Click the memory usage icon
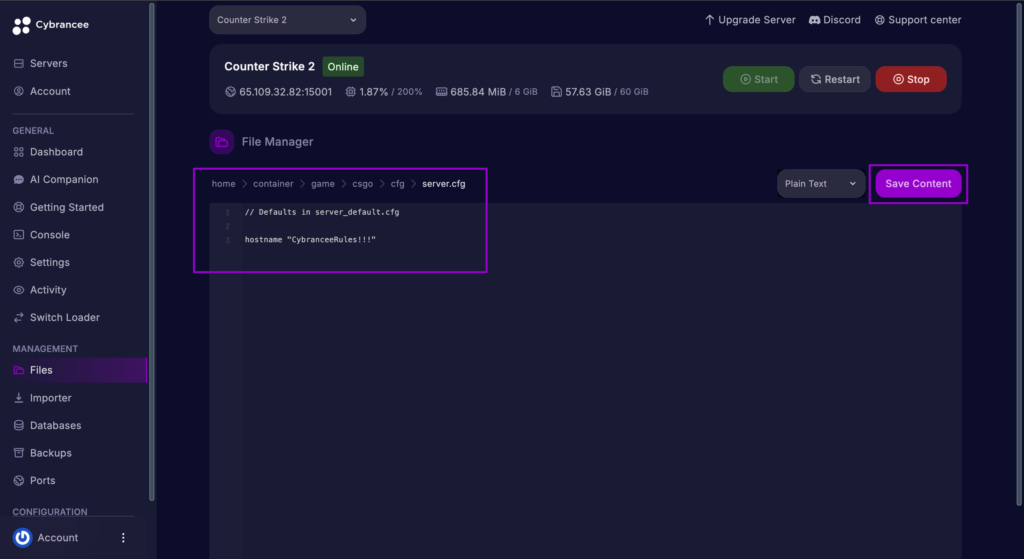This screenshot has width=1024, height=559. click(x=441, y=92)
